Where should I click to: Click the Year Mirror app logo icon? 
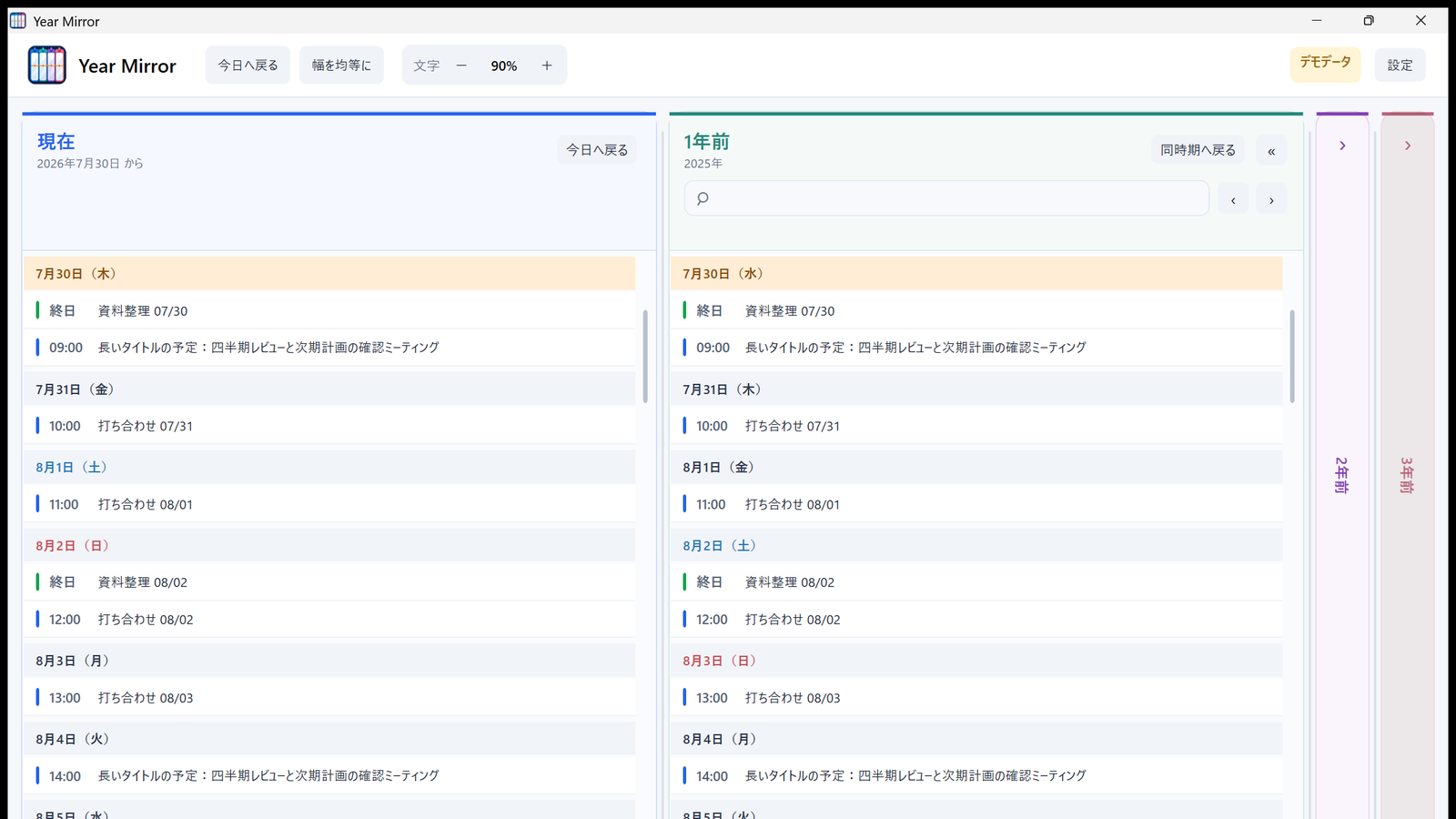[x=47, y=66]
